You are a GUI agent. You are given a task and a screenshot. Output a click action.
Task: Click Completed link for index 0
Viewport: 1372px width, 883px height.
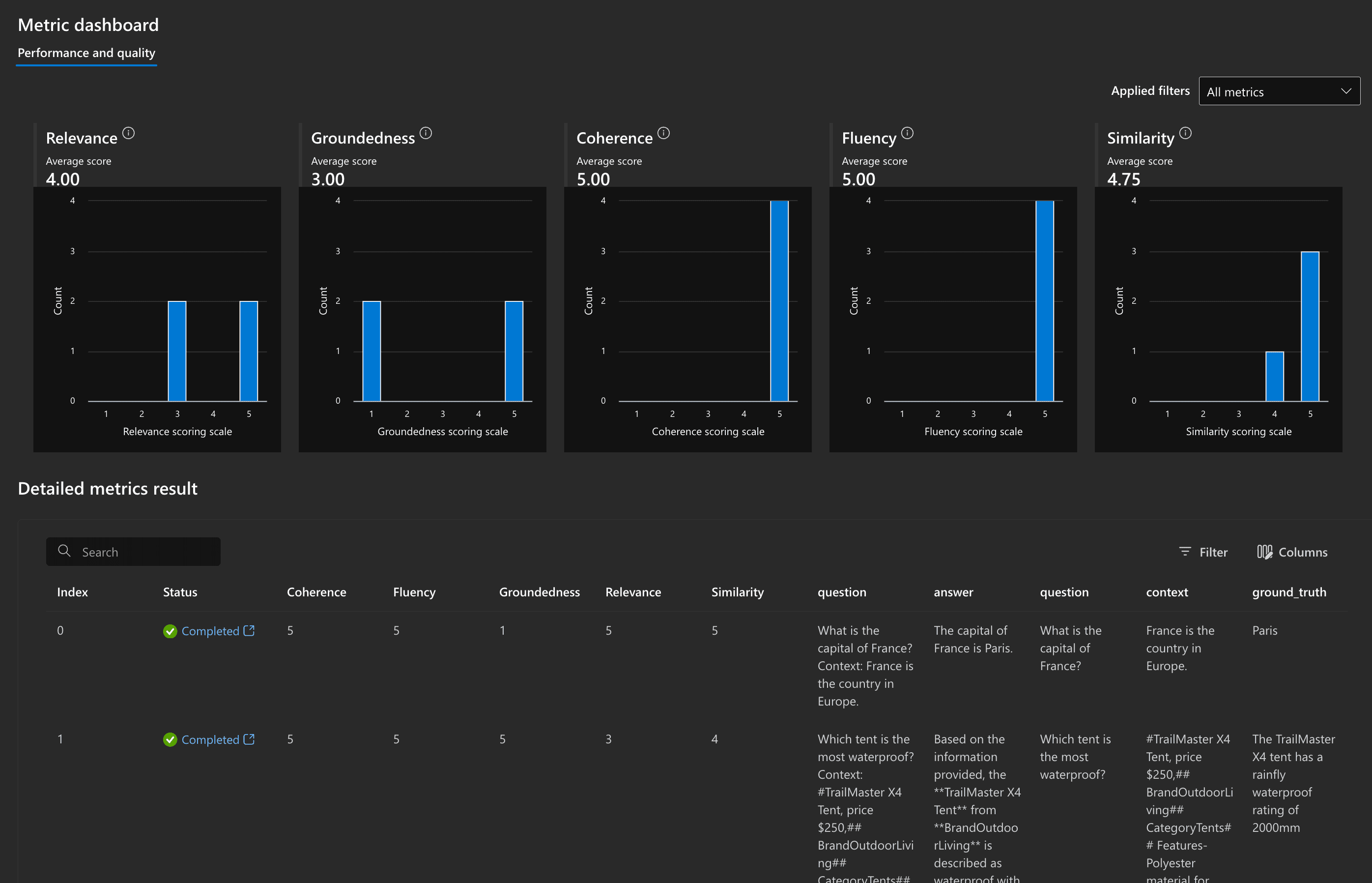tap(210, 631)
